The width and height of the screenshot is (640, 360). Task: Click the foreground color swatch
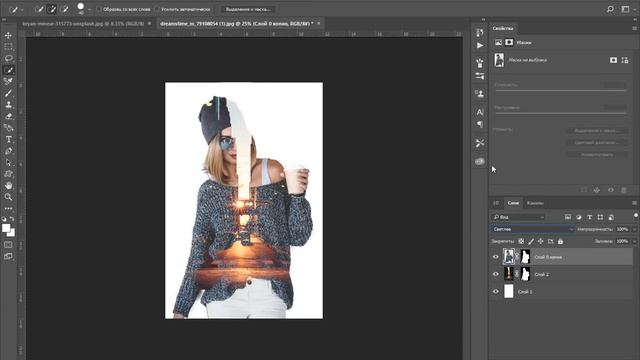pos(6,228)
